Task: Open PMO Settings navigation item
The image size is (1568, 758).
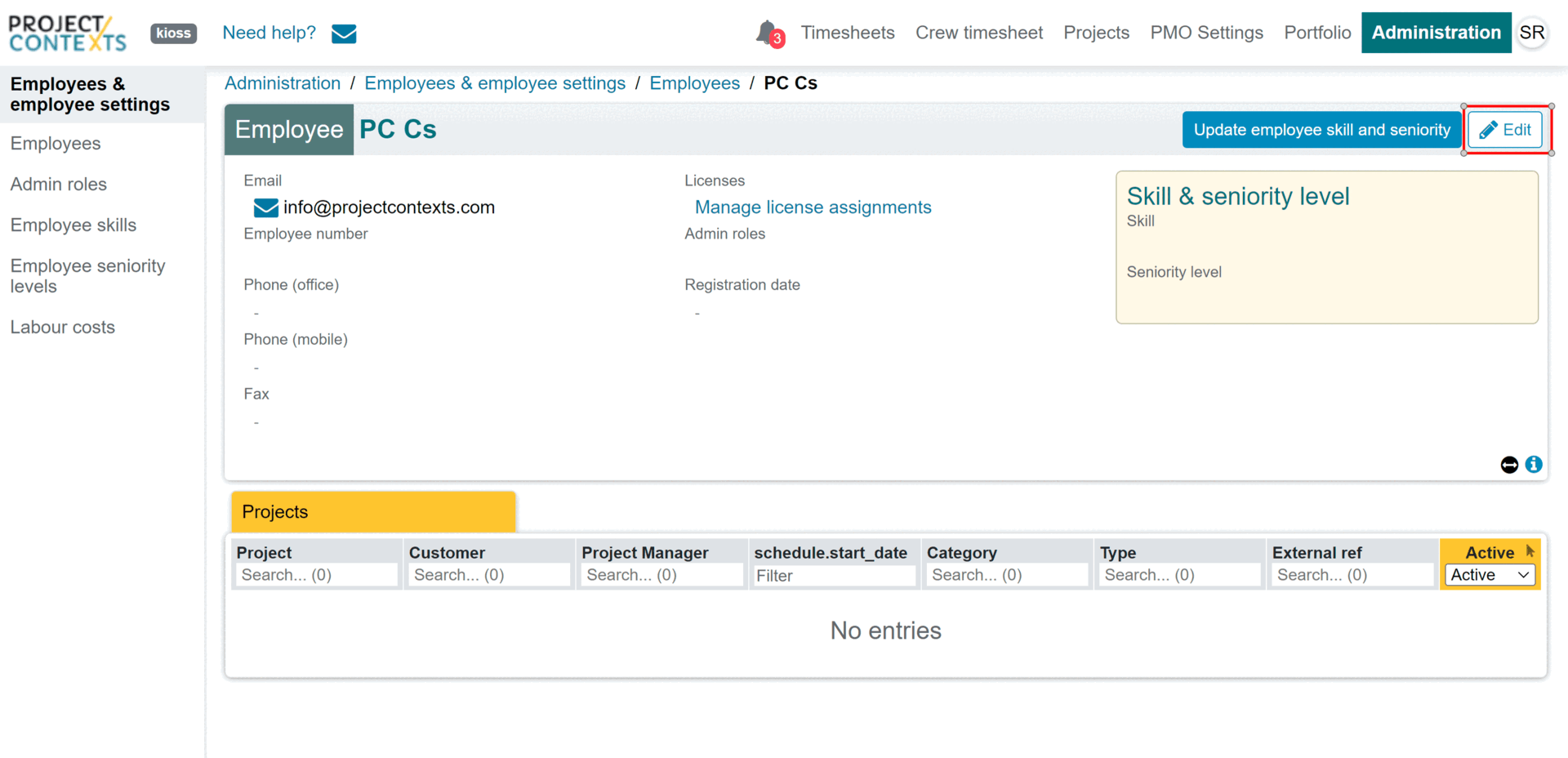Action: (x=1206, y=33)
